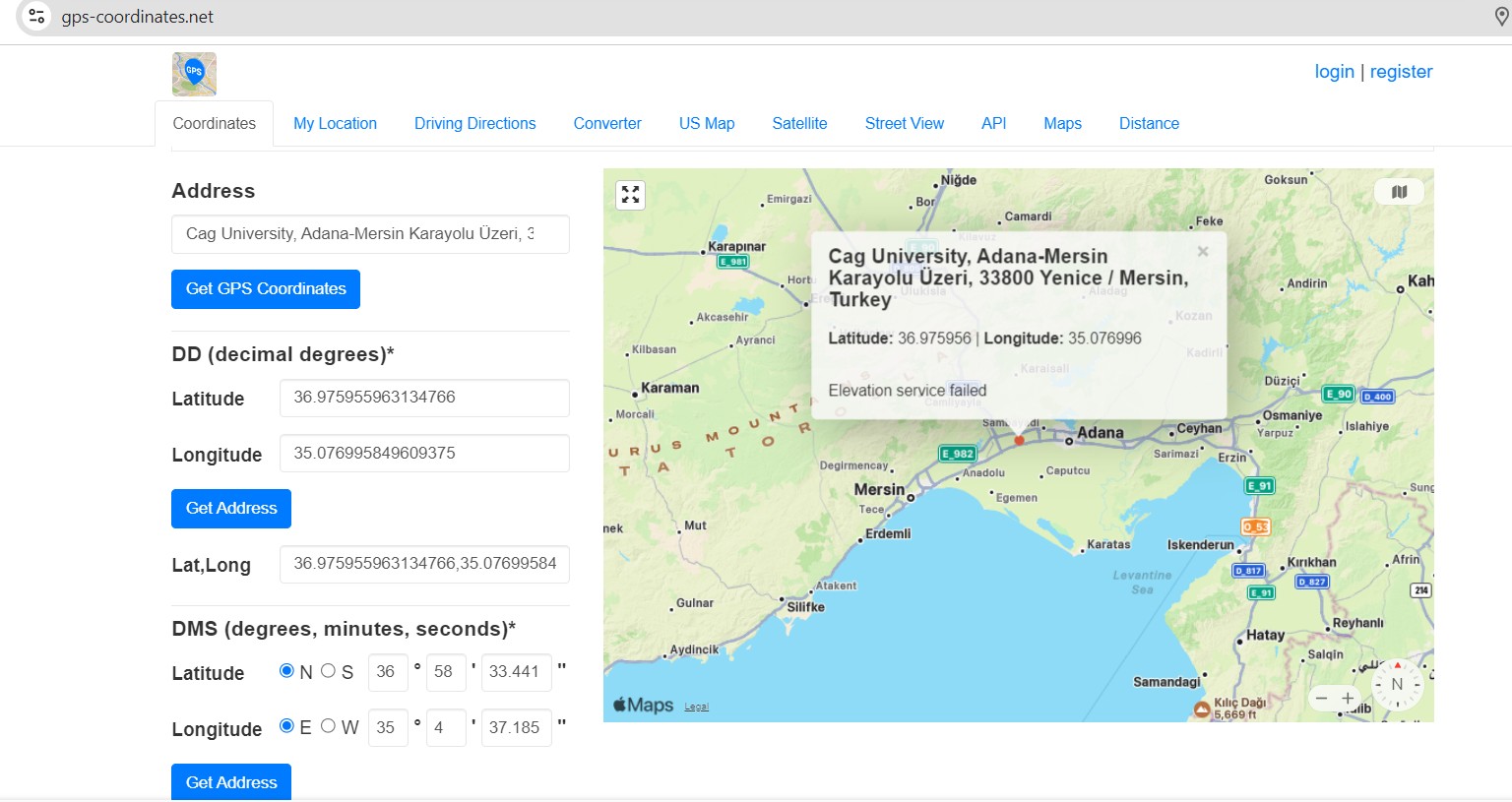This screenshot has width=1512, height=802.
Task: Click the Apple Maps logo
Action: pyautogui.click(x=643, y=705)
